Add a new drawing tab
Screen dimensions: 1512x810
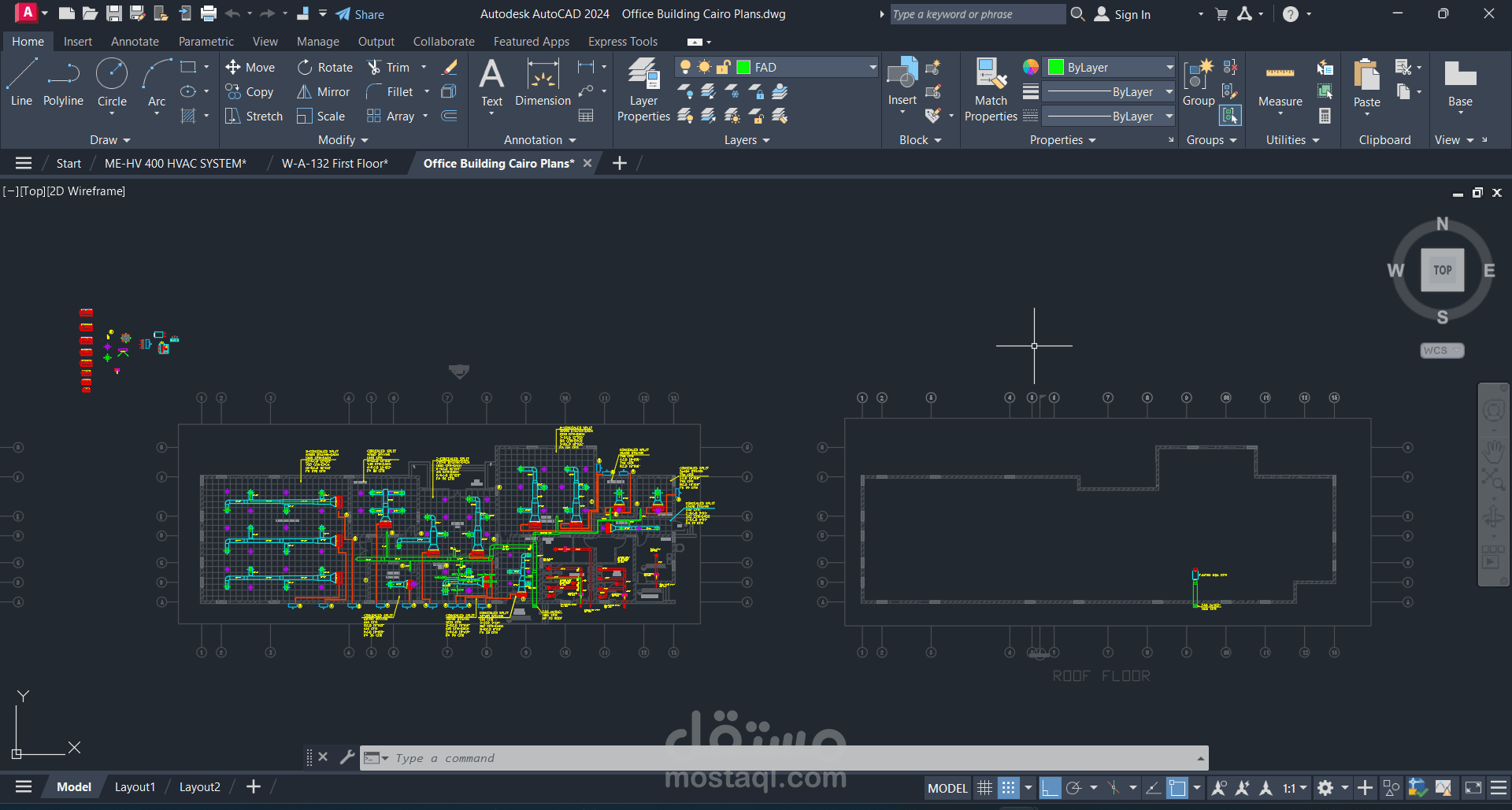620,163
